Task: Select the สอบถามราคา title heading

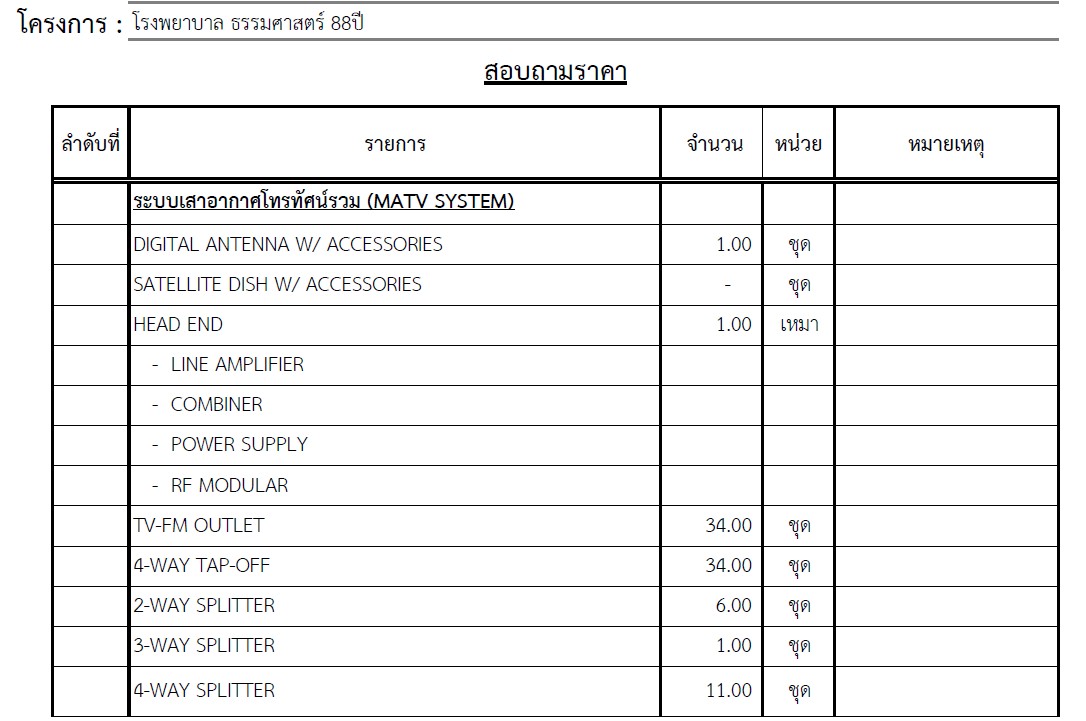Action: [x=554, y=73]
